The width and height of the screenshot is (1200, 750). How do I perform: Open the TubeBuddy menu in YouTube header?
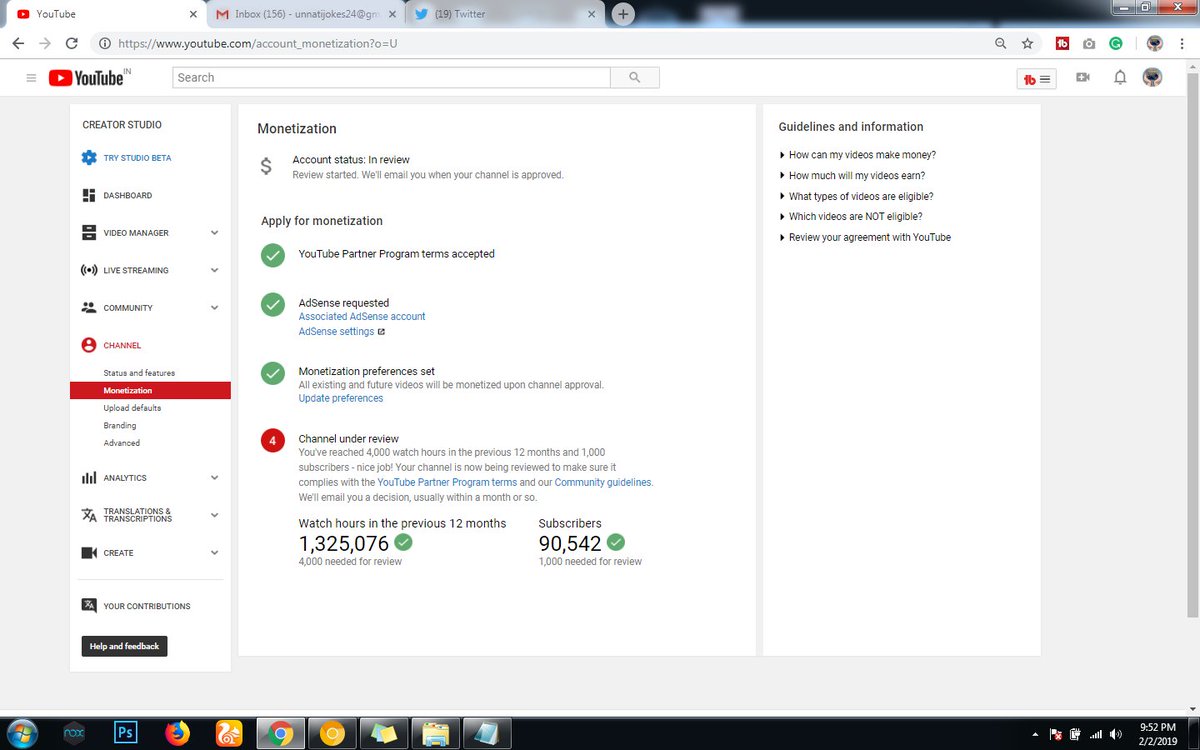click(1036, 79)
